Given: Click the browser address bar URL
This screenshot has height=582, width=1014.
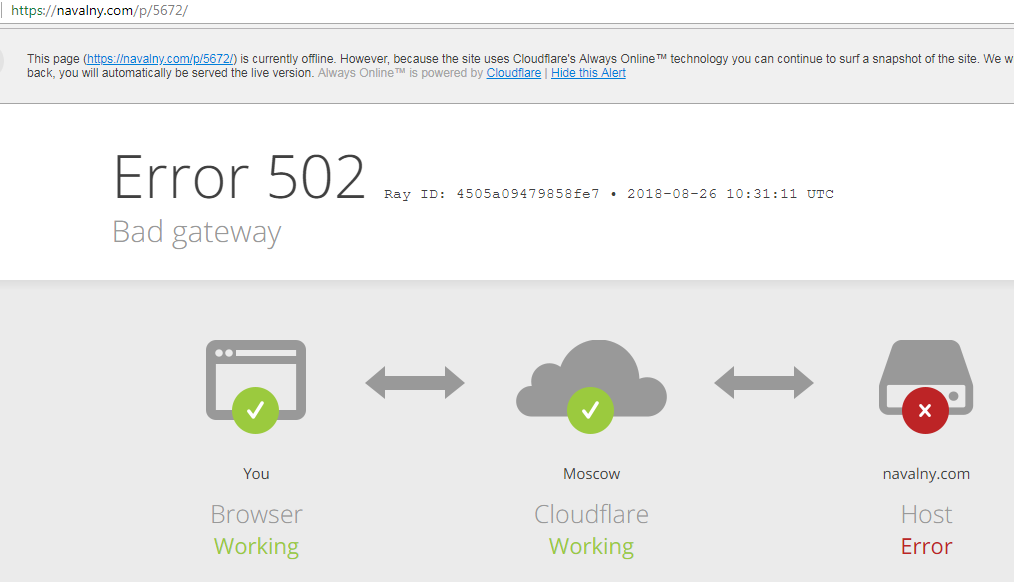Looking at the screenshot, I should point(99,11).
